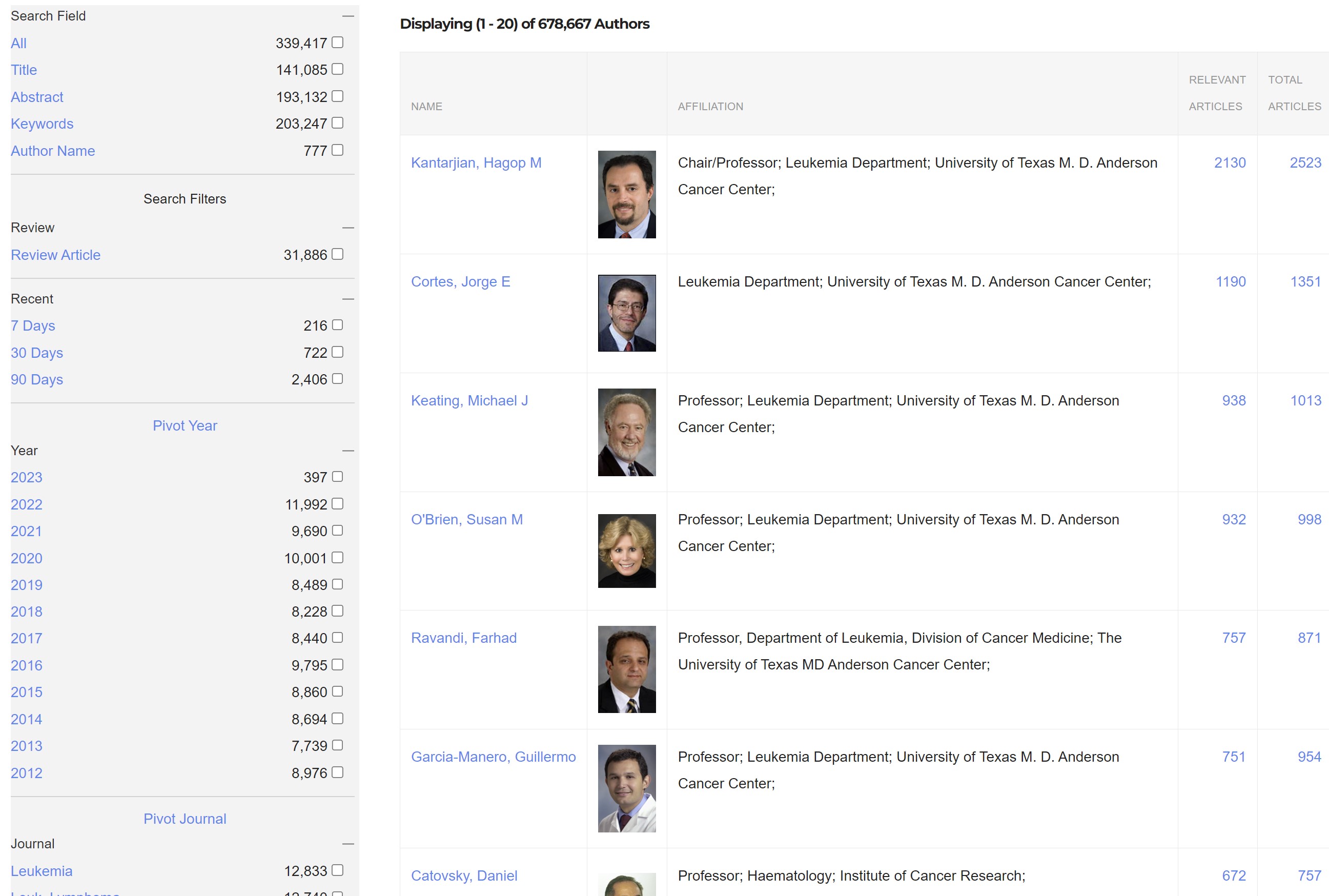Click the Relevant Articles column header
This screenshot has height=896, width=1329.
tap(1217, 93)
